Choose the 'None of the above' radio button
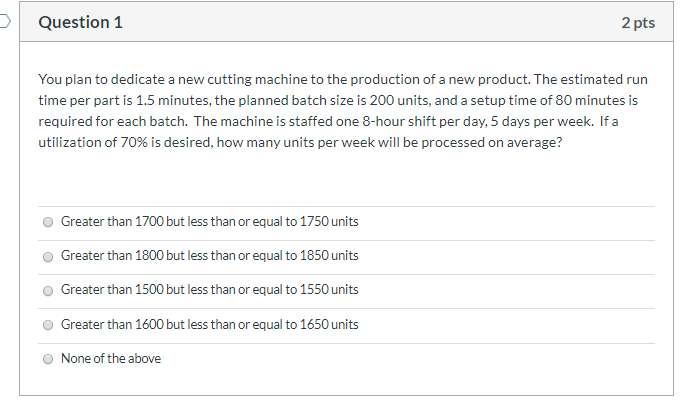Screen dimensions: 686x410 coord(48,359)
